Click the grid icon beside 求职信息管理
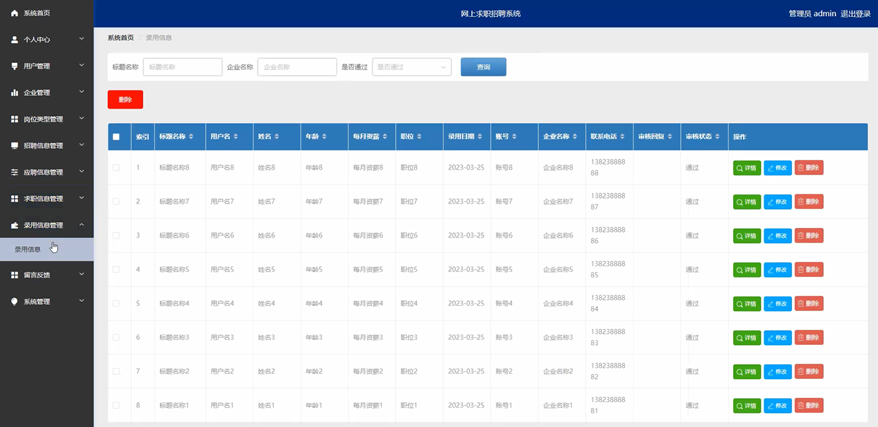Viewport: 878px width, 427px height. 15,199
